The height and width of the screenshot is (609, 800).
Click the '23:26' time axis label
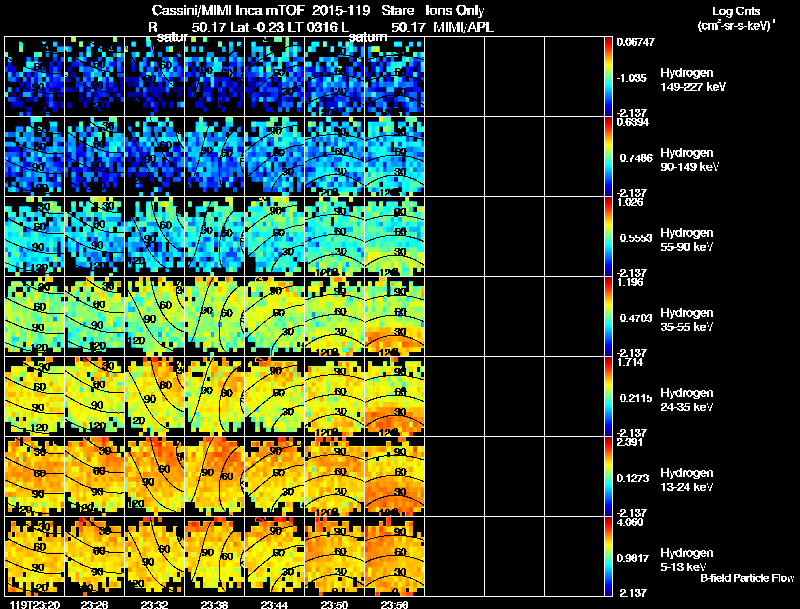click(x=94, y=604)
